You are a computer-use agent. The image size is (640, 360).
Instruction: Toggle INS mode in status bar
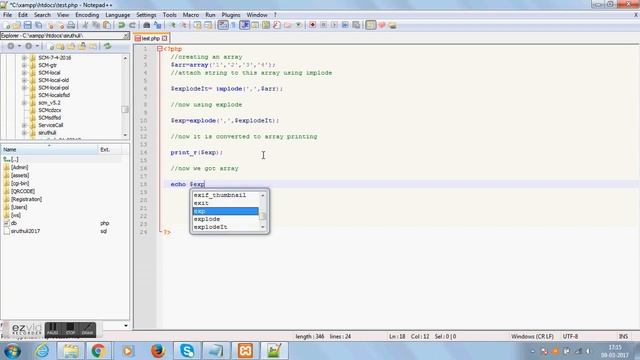pos(623,336)
